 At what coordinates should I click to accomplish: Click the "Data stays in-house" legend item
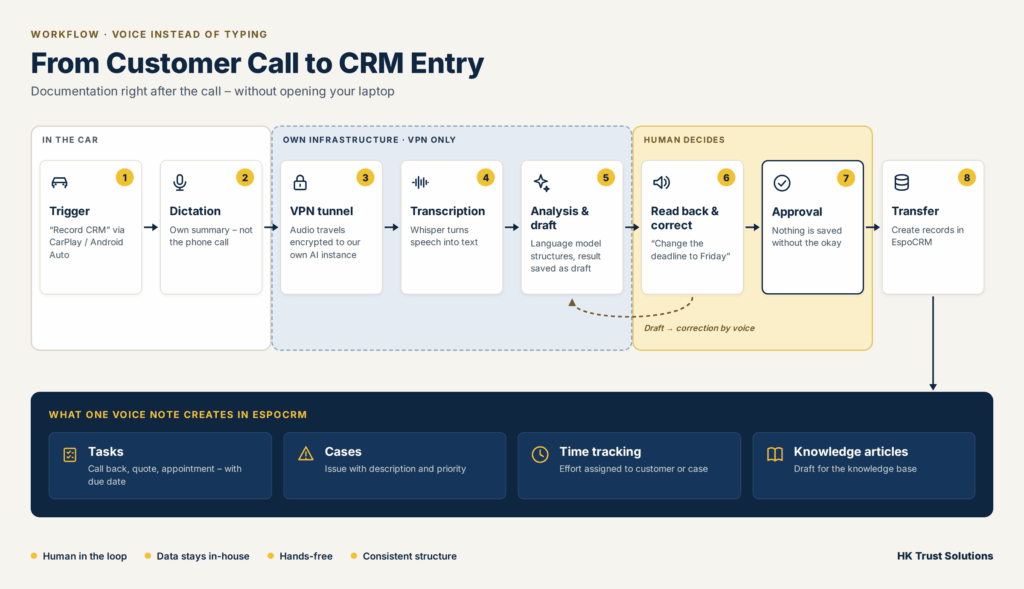[x=197, y=556]
